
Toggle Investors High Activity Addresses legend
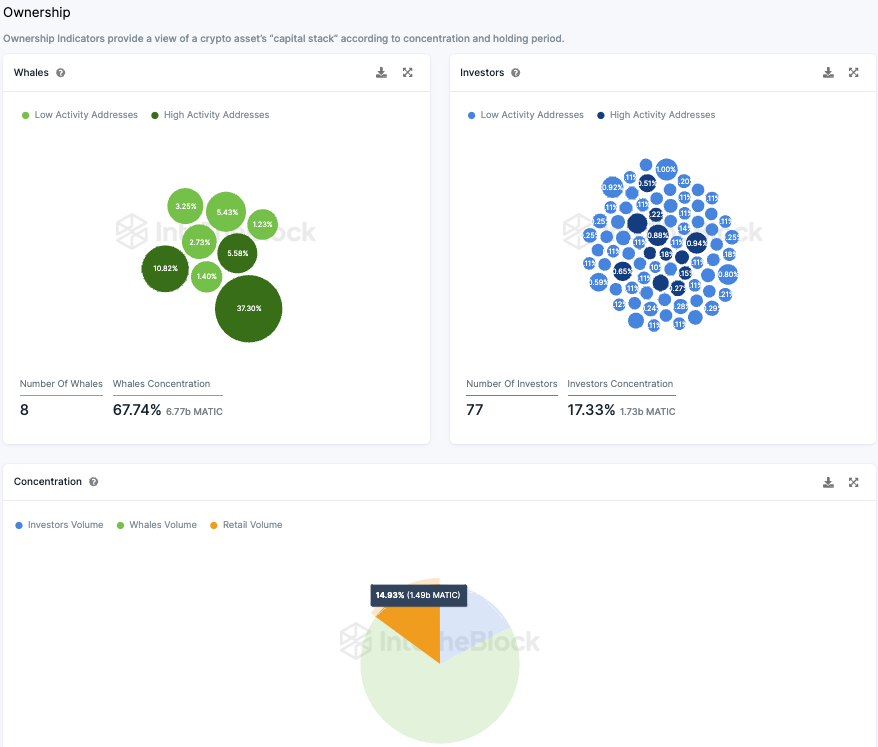point(656,115)
